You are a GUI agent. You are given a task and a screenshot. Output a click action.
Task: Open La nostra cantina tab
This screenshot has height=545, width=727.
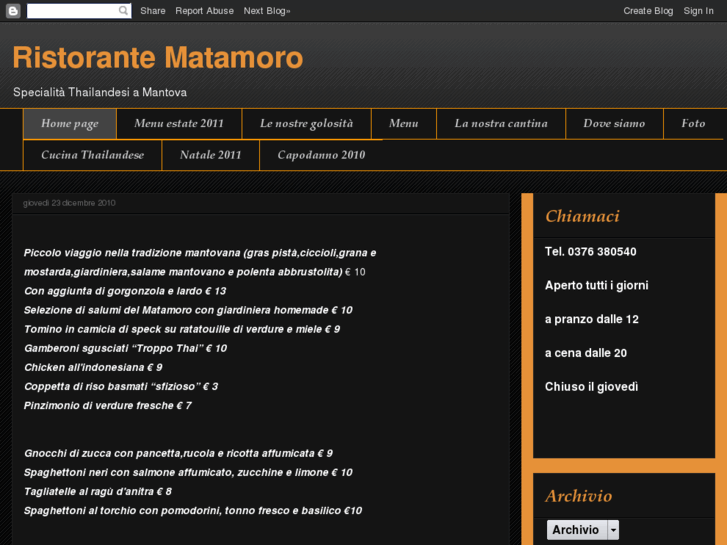(x=501, y=124)
